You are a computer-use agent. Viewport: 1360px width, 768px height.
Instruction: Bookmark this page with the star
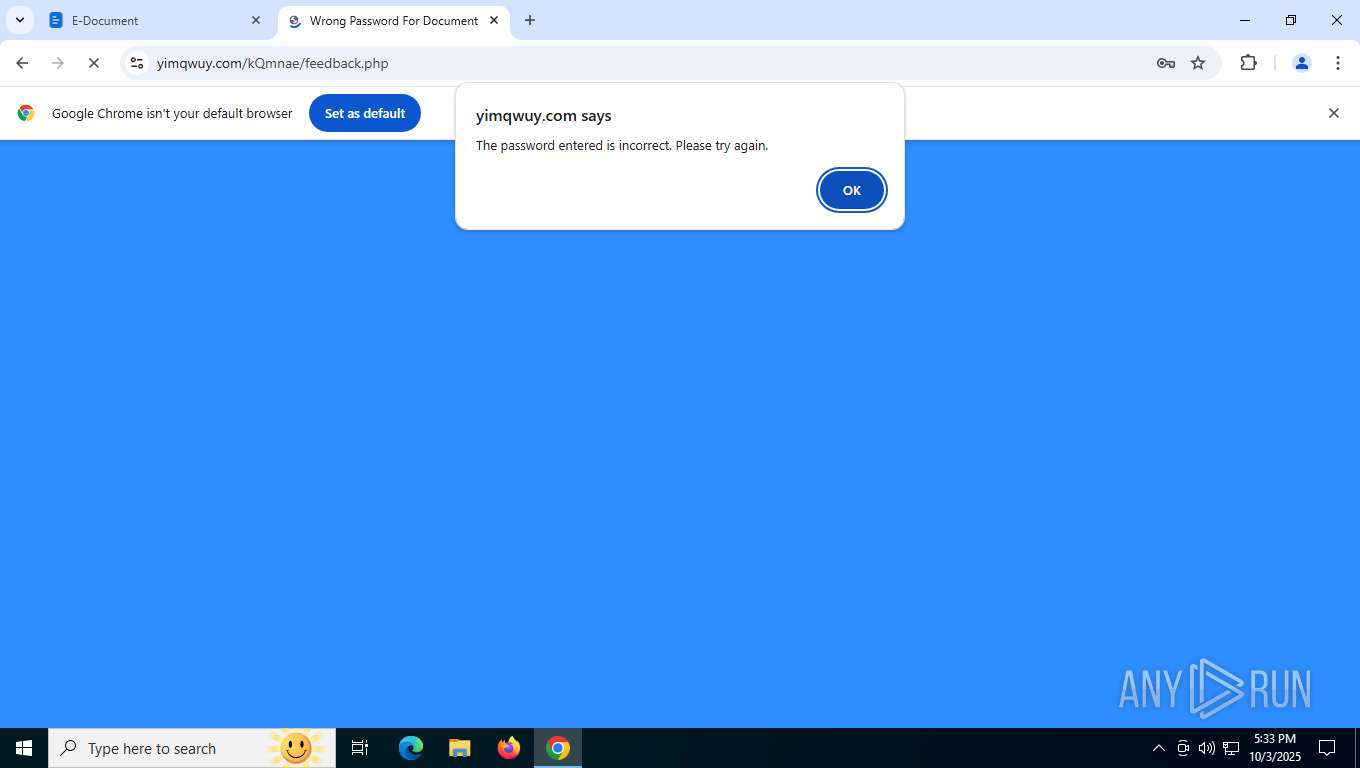[1198, 63]
